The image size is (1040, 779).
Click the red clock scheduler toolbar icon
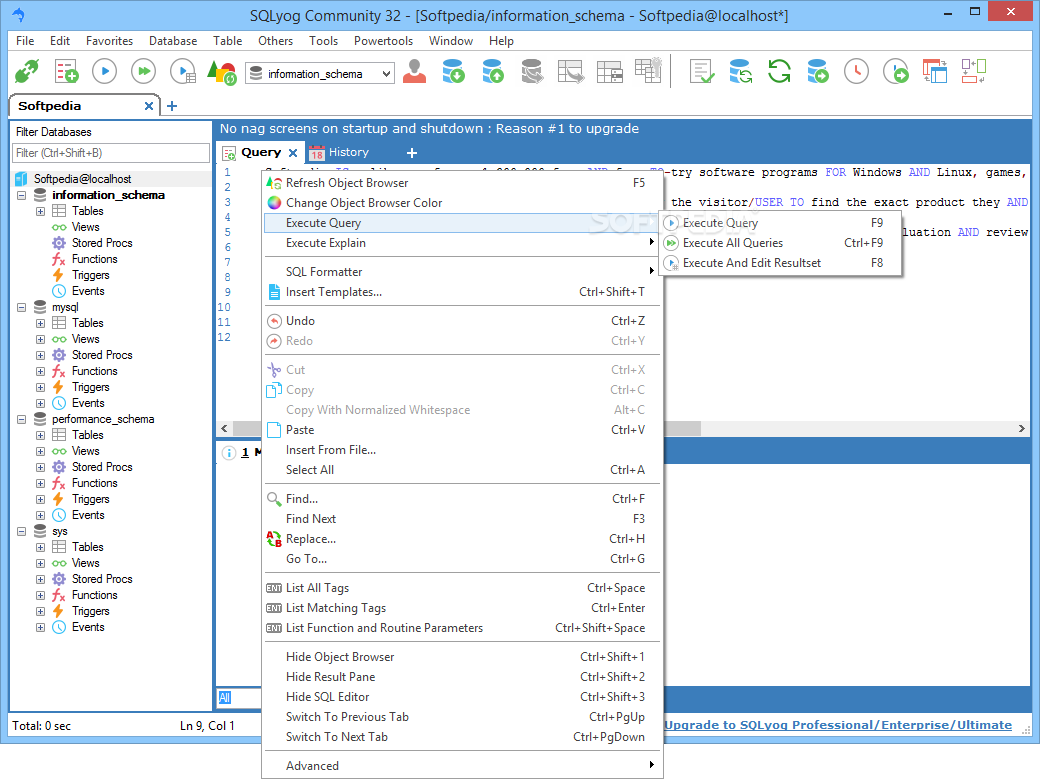click(x=856, y=71)
